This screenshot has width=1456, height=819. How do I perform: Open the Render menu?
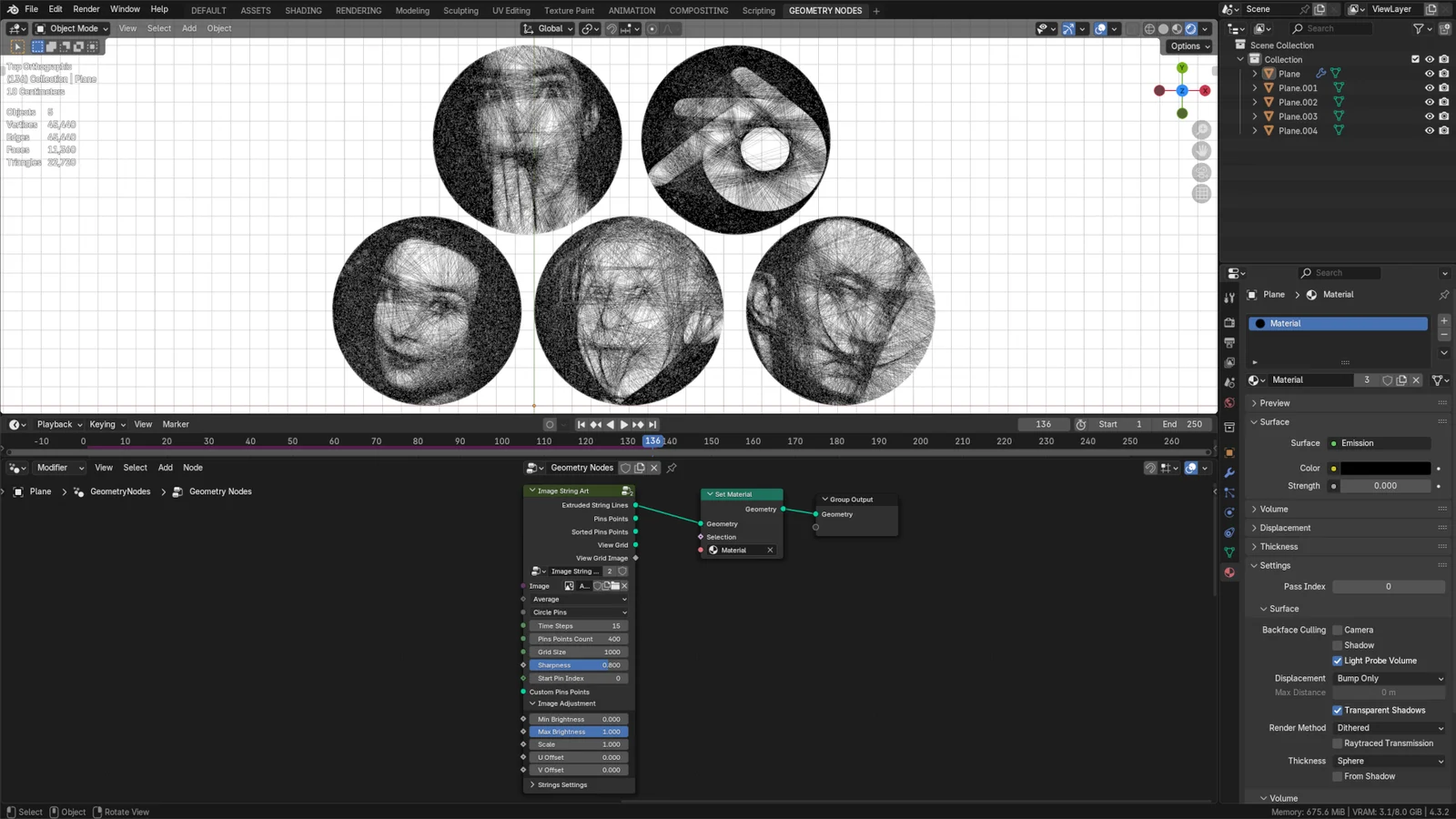tap(86, 9)
